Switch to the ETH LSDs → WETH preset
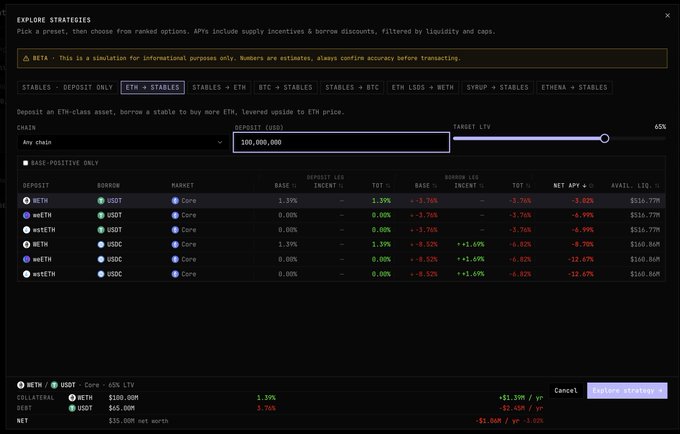680x434 pixels. tap(423, 88)
